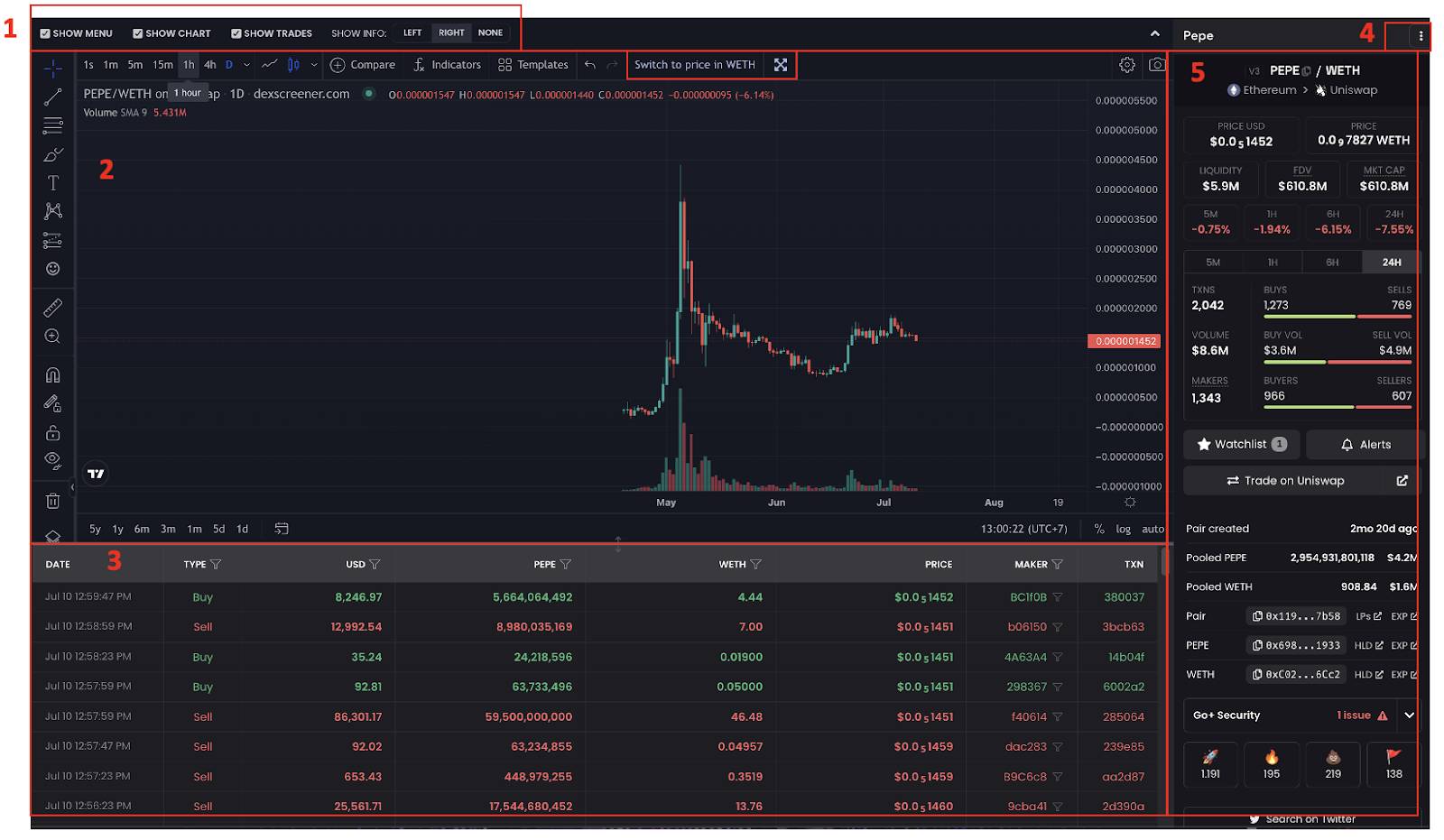Open the chart patterns tool
This screenshot has width=1444, height=840.
(53, 211)
